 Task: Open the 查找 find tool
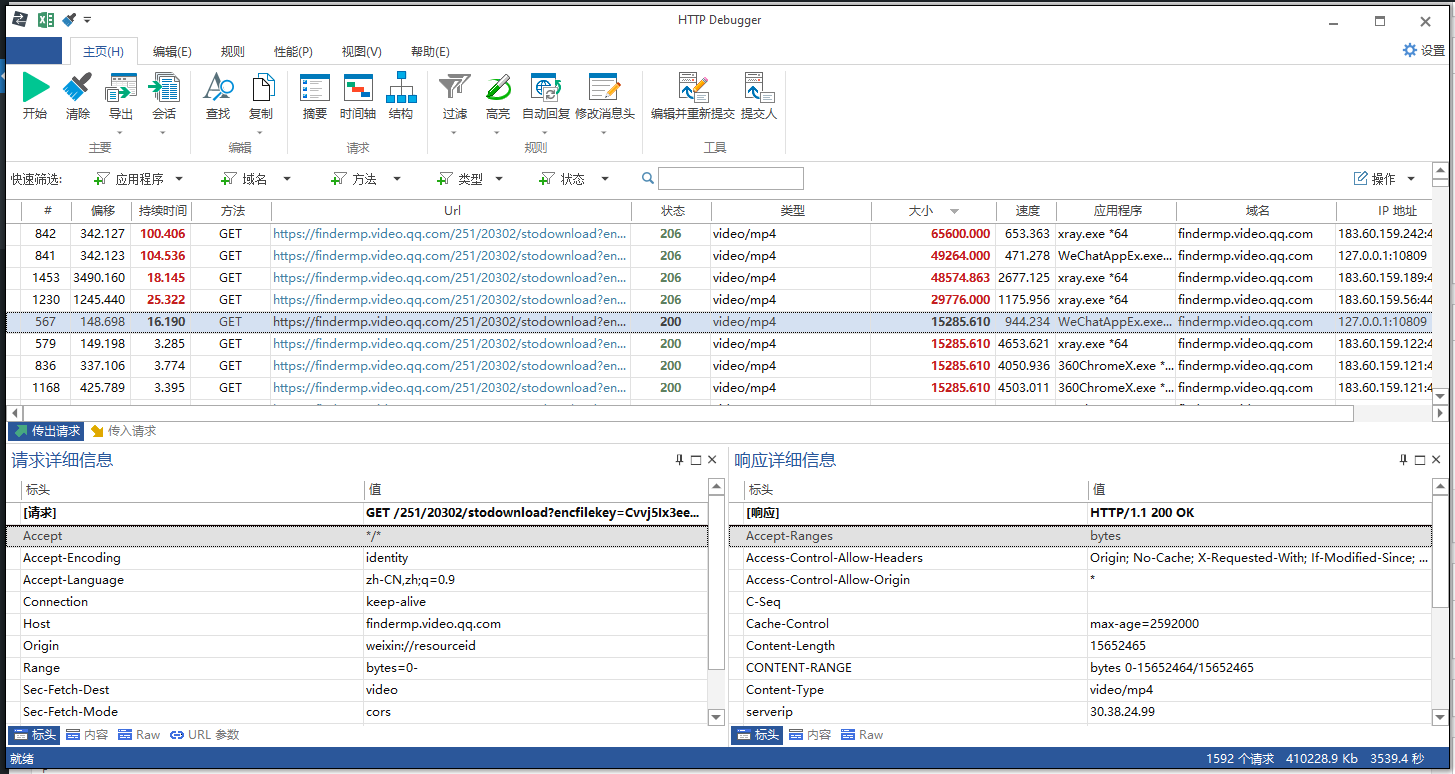218,88
